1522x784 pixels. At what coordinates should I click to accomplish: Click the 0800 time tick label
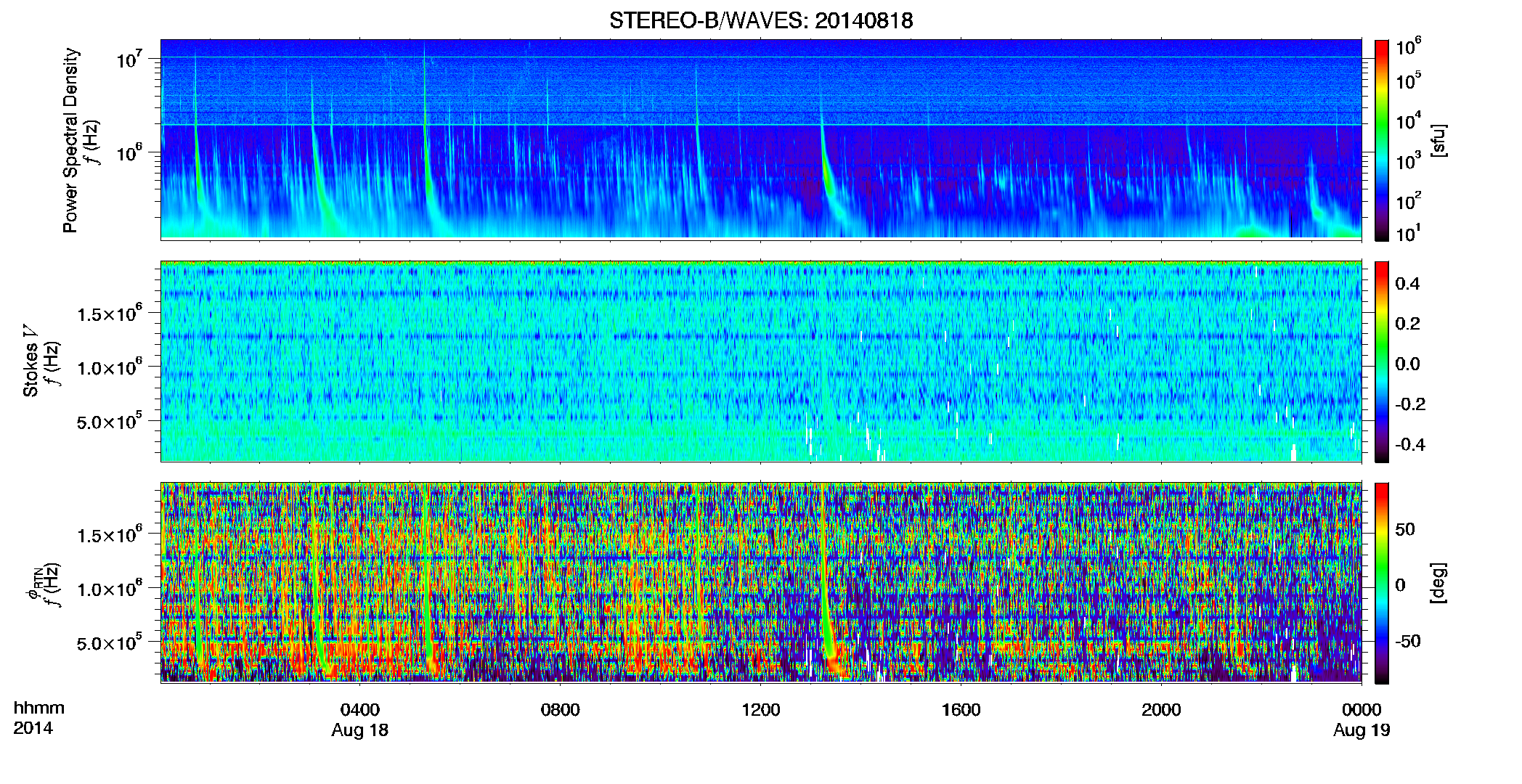click(x=561, y=710)
